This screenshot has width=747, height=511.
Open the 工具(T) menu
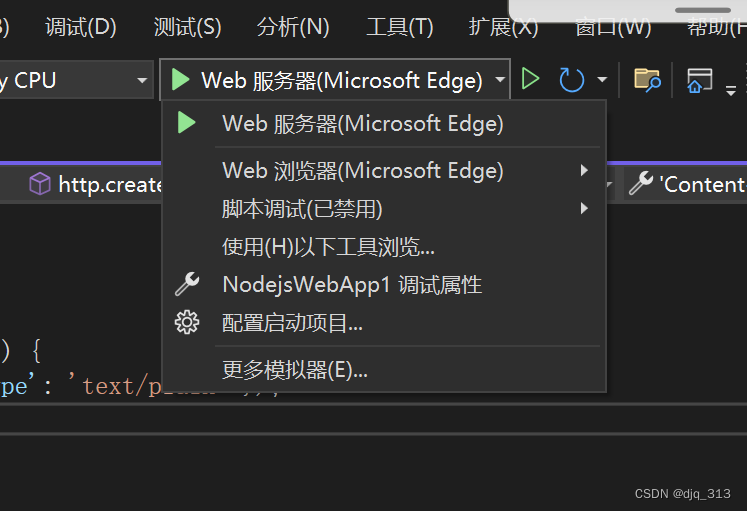[x=400, y=27]
